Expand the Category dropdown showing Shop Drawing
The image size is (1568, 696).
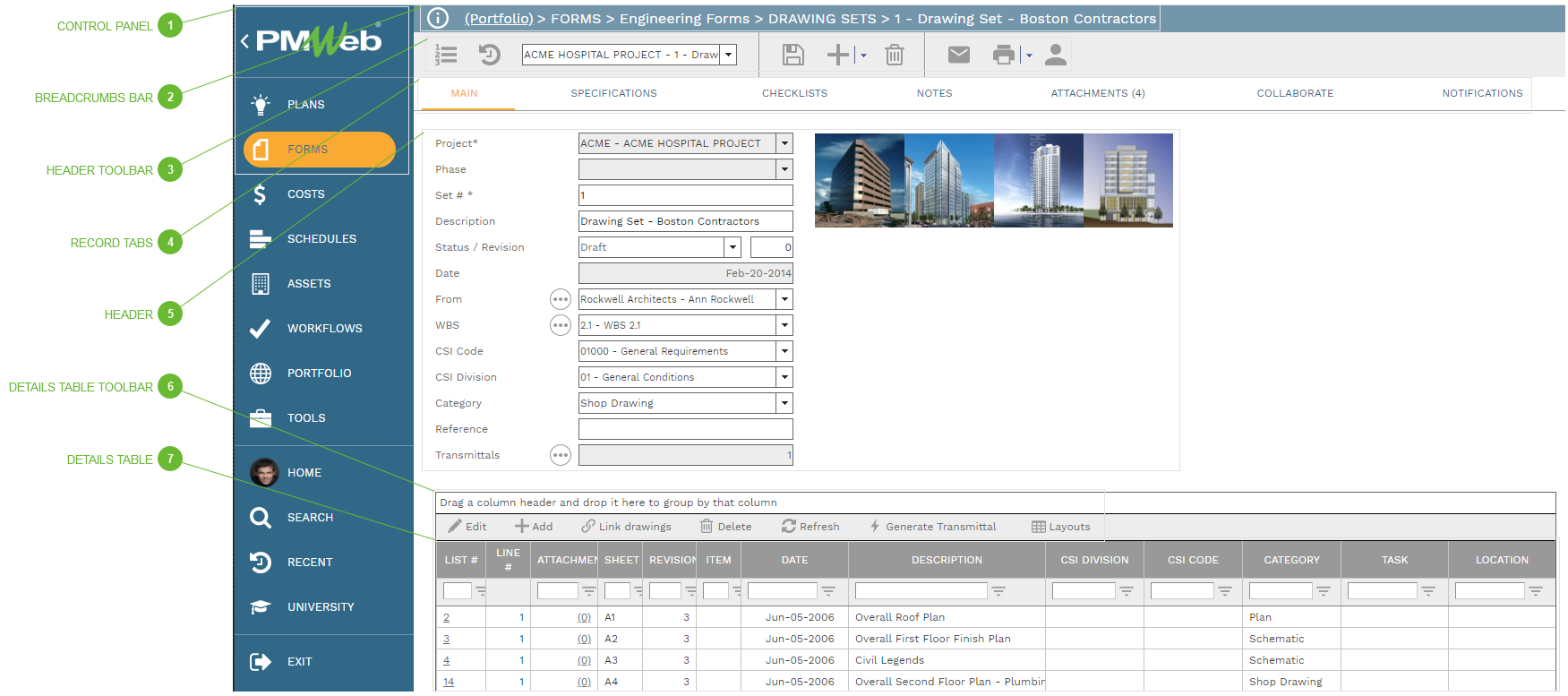784,403
